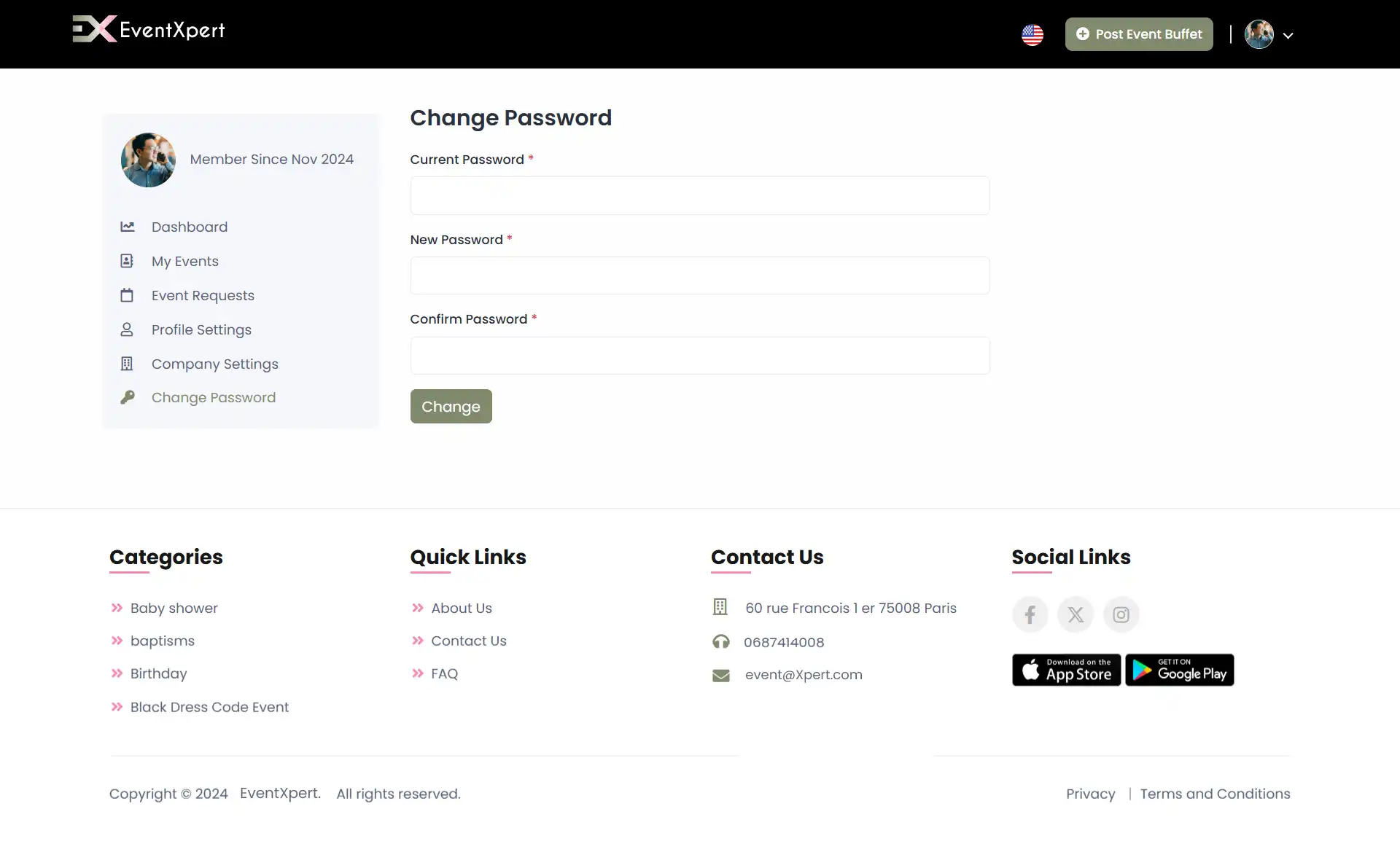1400x868 pixels.
Task: Select the Change Password key icon
Action: point(128,397)
